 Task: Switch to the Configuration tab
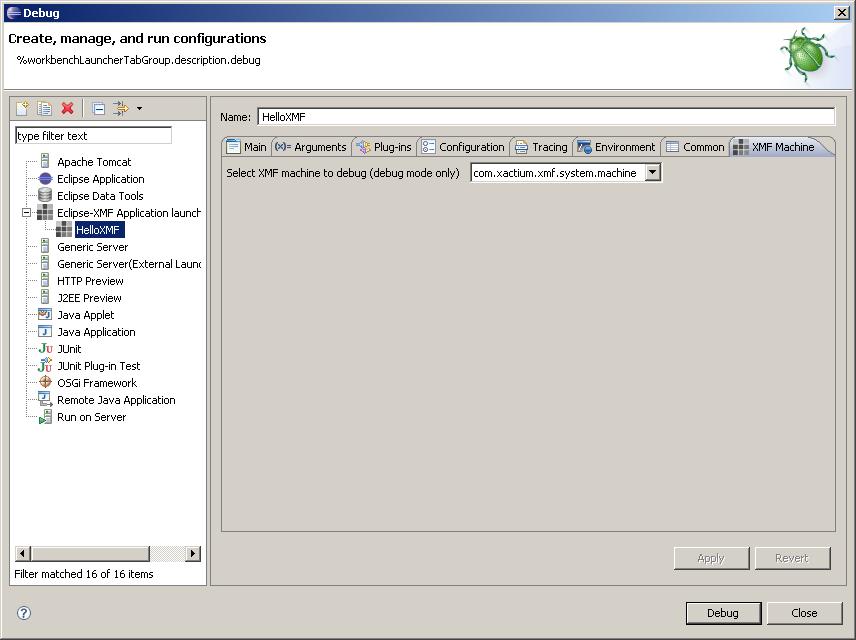pos(463,147)
